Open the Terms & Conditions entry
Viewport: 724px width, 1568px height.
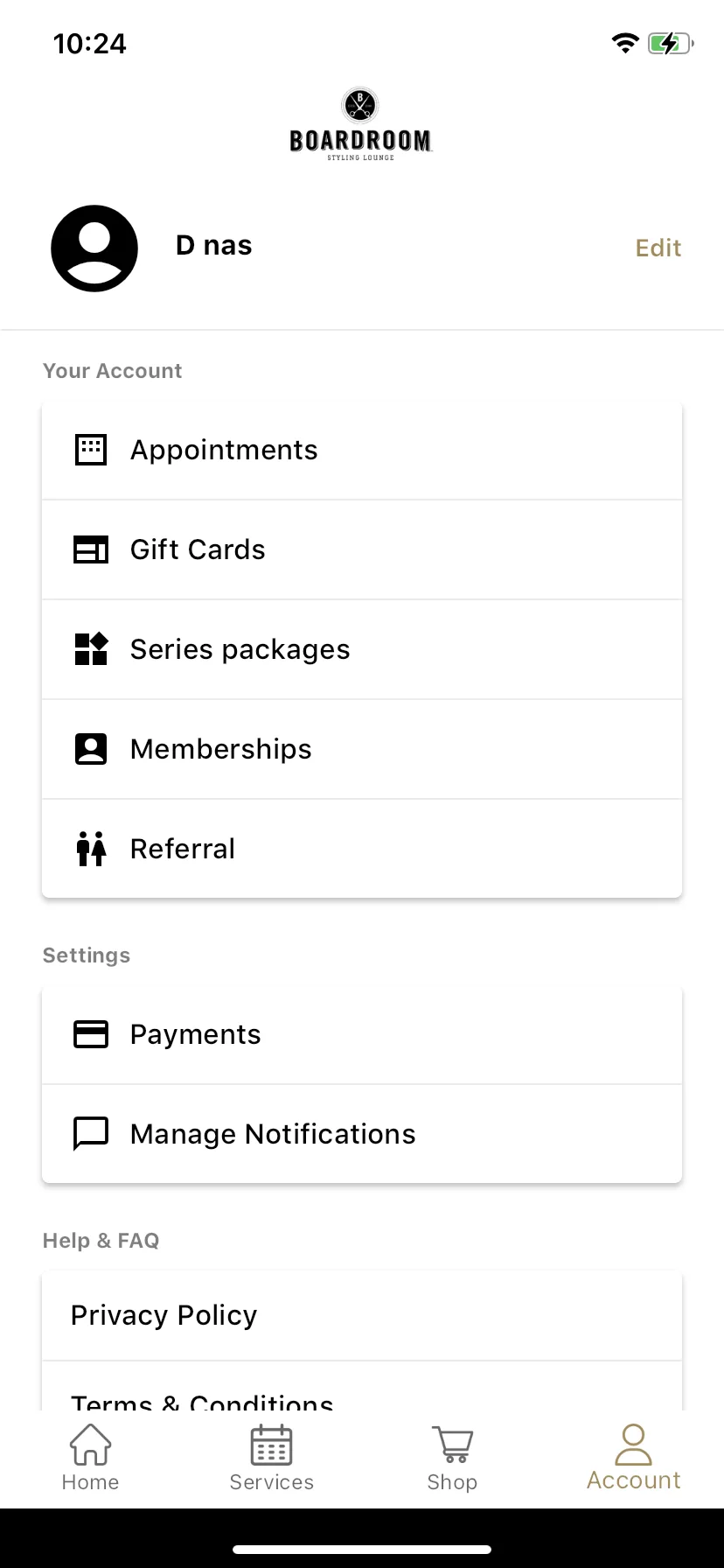(362, 1386)
